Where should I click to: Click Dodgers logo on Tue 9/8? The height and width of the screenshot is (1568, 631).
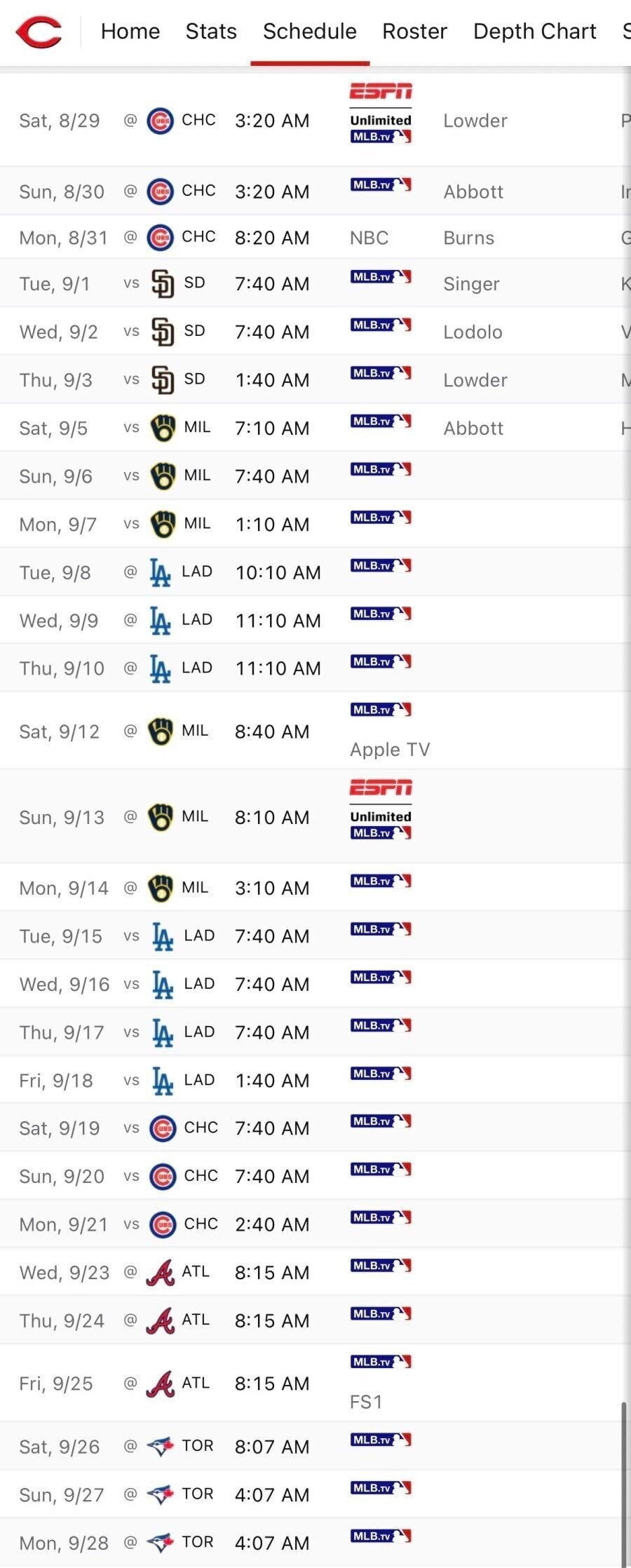pyautogui.click(x=161, y=572)
